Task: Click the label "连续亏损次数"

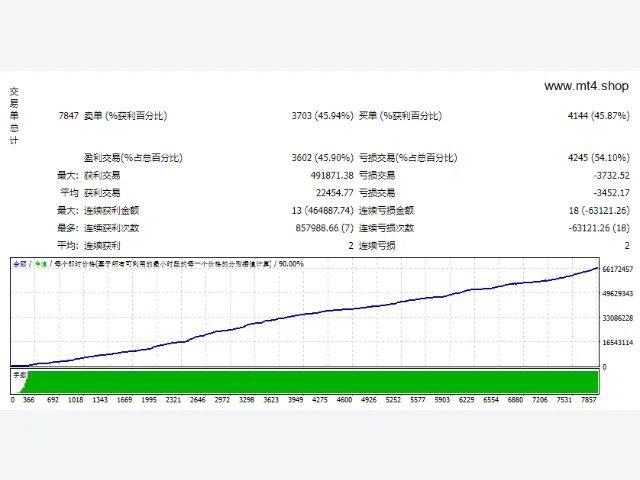Action: tap(386, 228)
